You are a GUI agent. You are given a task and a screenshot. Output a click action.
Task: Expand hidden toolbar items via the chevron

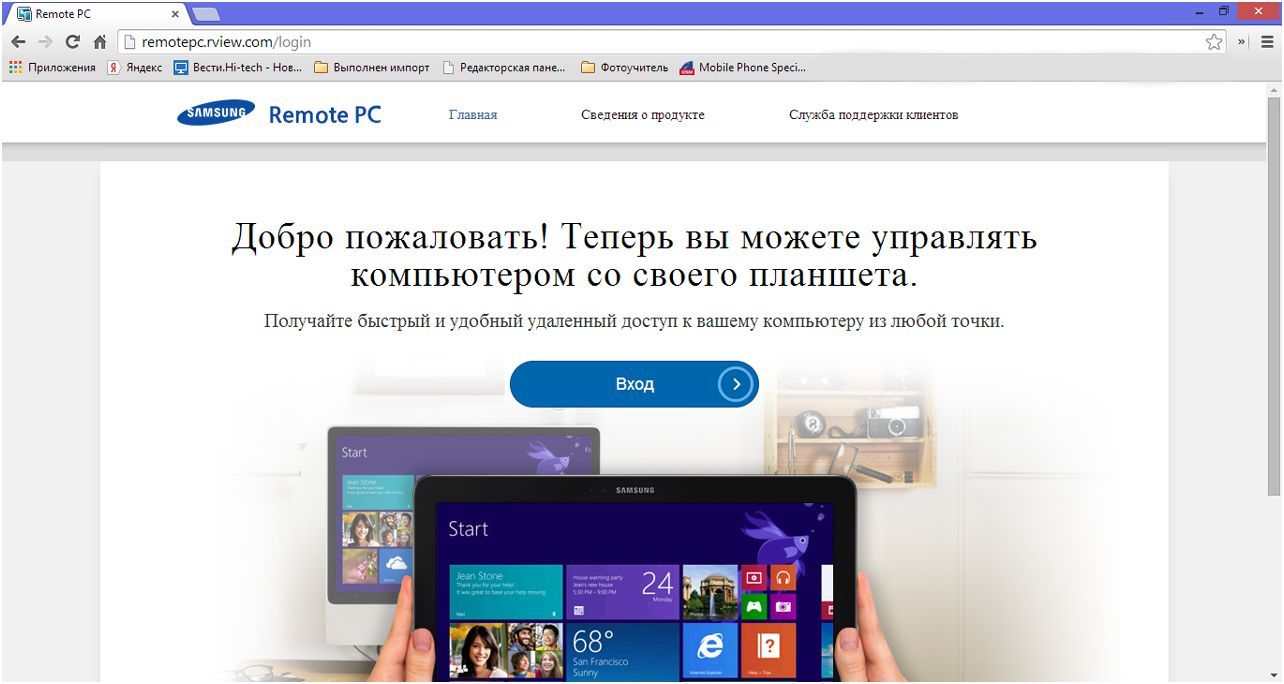point(1239,41)
